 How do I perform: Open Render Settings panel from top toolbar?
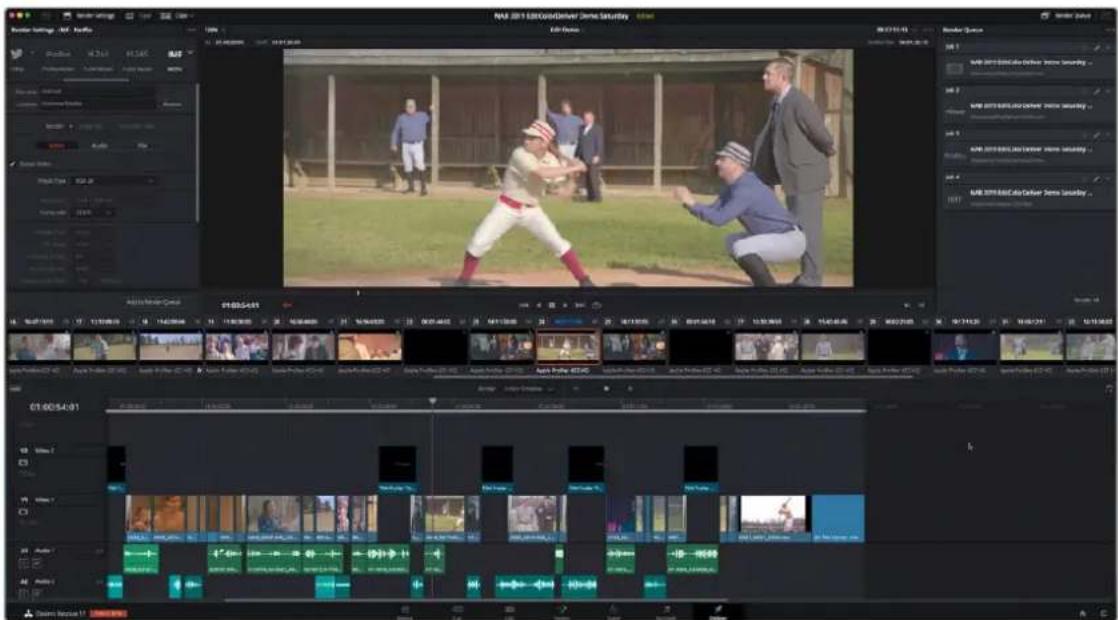coord(88,16)
